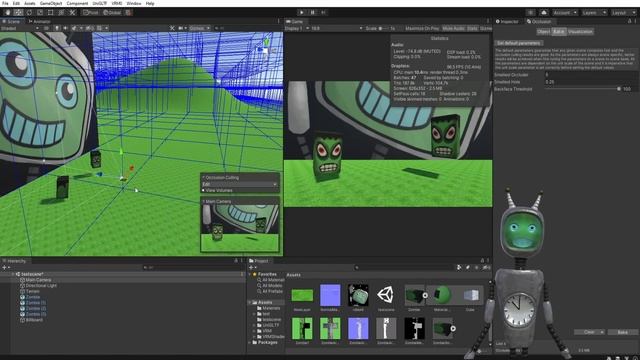Select Billboard in Hierarchy
The image size is (640, 360).
34,320
